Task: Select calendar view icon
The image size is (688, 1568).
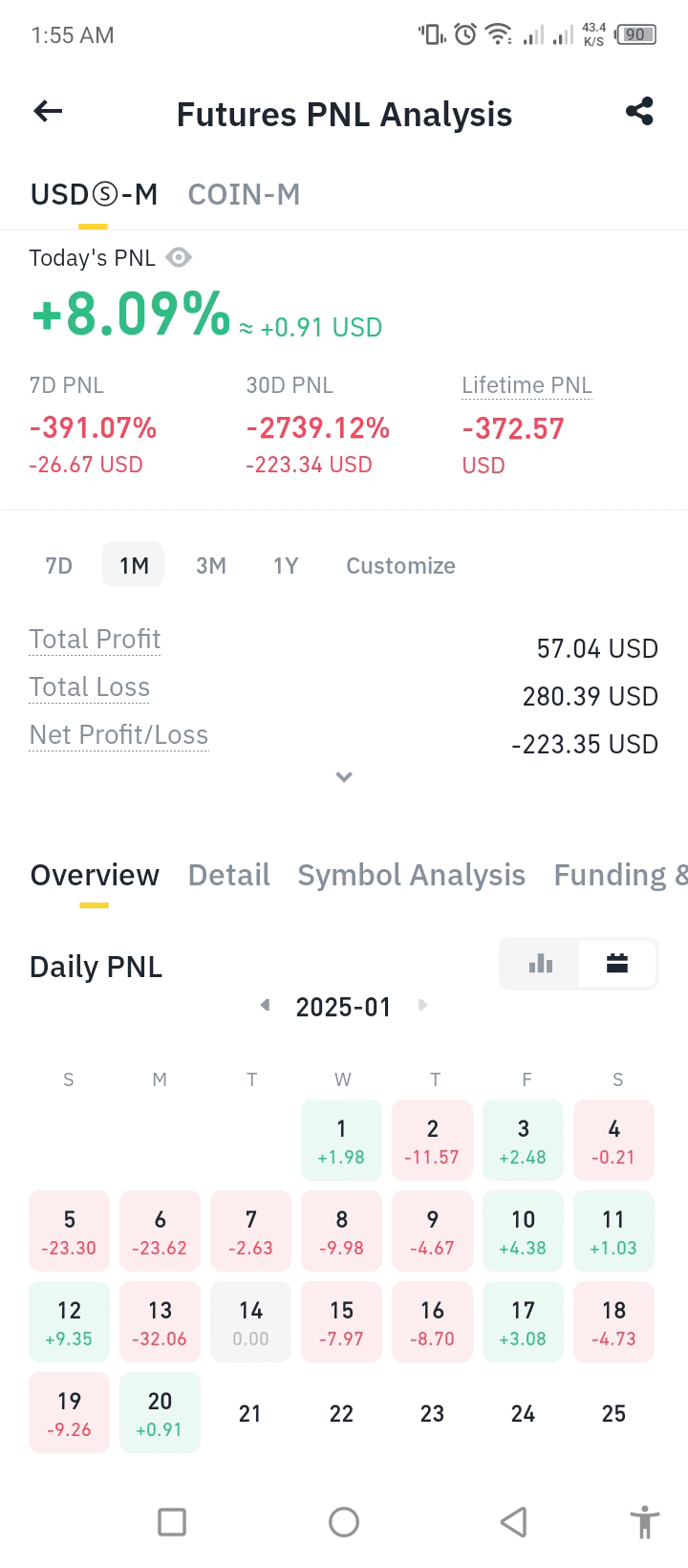Action: [x=617, y=963]
